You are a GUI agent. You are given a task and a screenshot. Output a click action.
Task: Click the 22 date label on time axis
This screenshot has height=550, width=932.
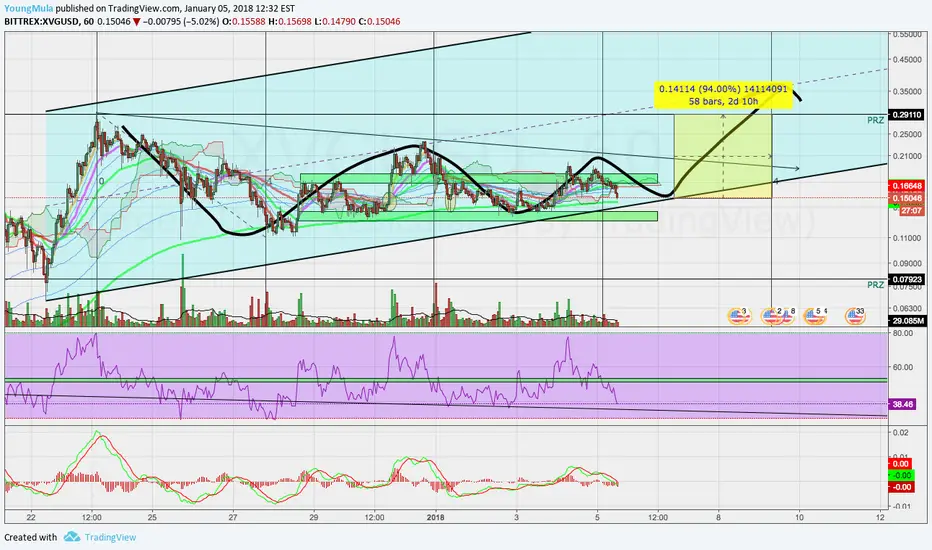pyautogui.click(x=31, y=517)
